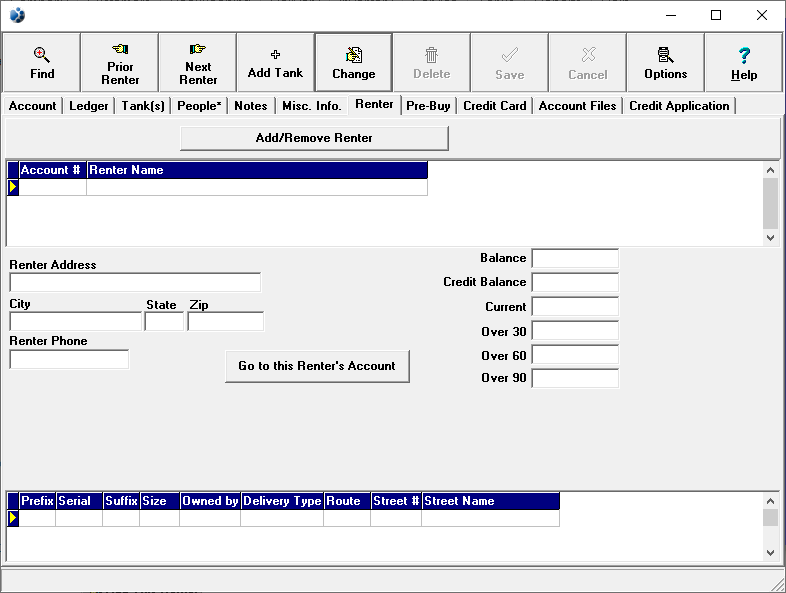Click the Prefix column header
This screenshot has height=593, width=786.
(x=37, y=501)
